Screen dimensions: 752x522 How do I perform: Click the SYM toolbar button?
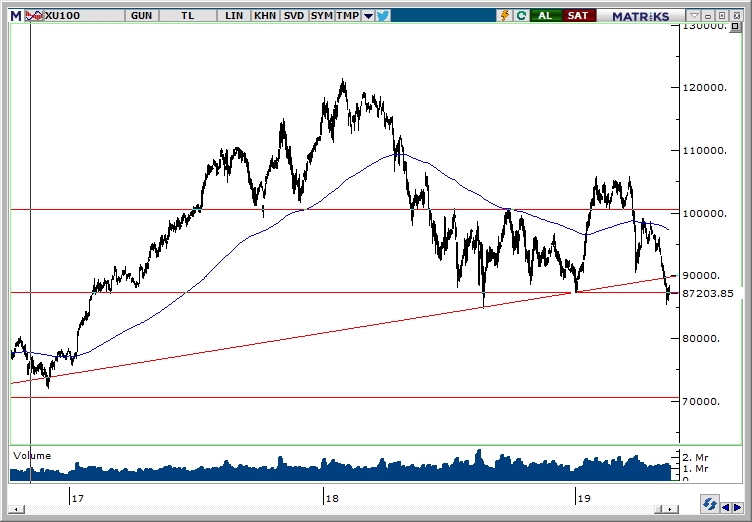coord(321,16)
